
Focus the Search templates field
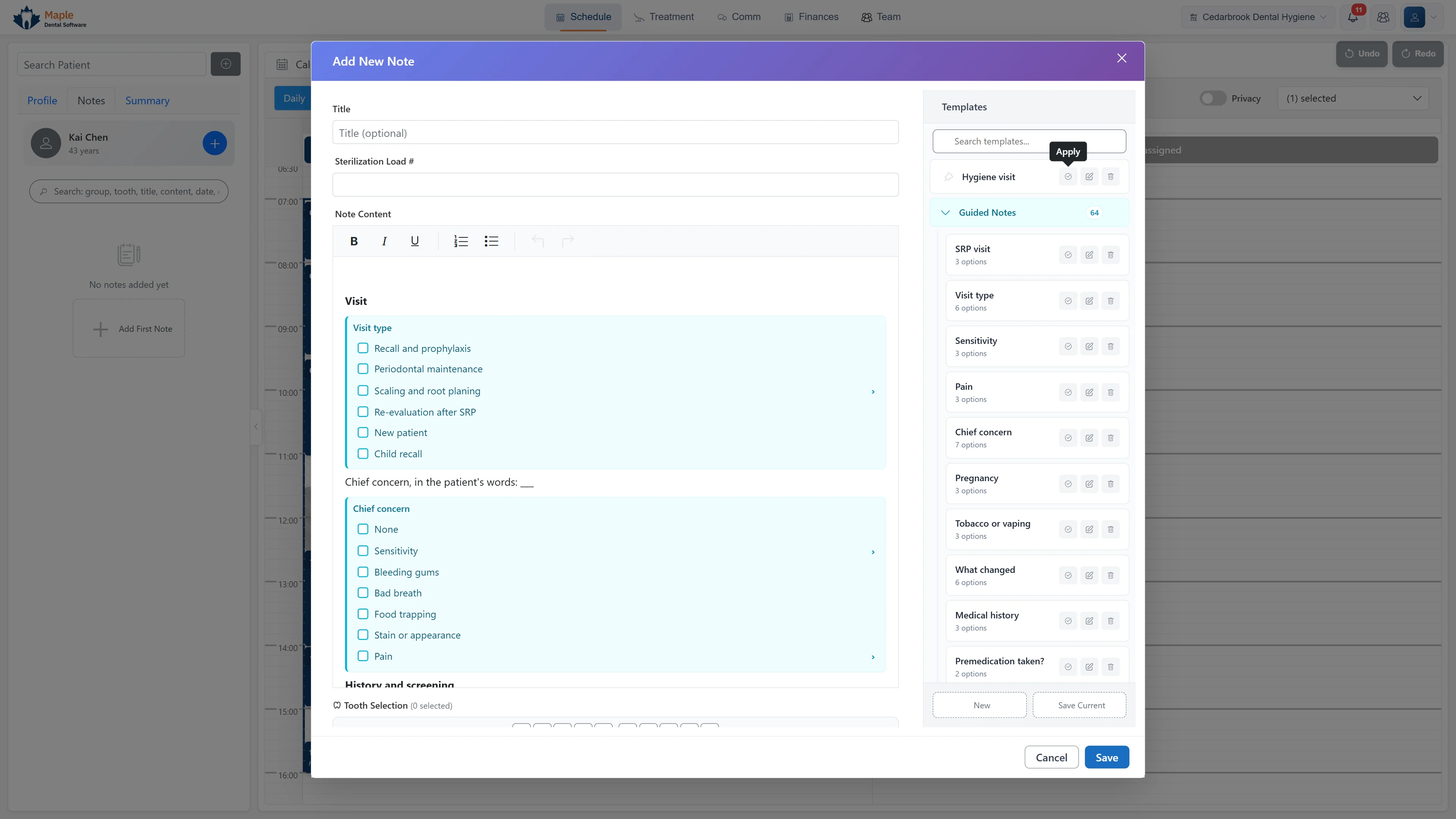pos(1029,141)
